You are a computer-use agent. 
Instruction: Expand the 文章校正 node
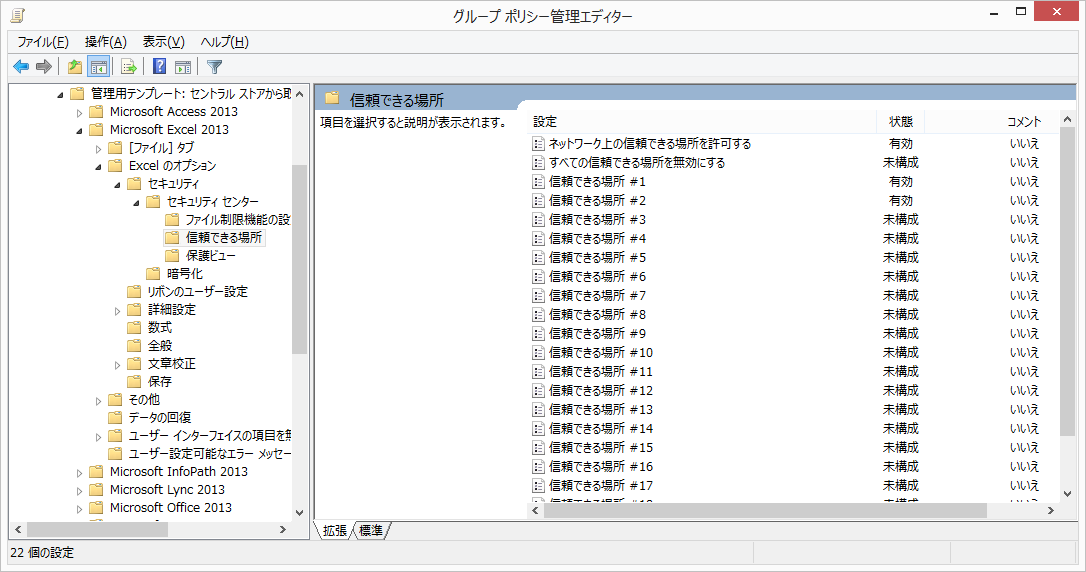(x=117, y=364)
